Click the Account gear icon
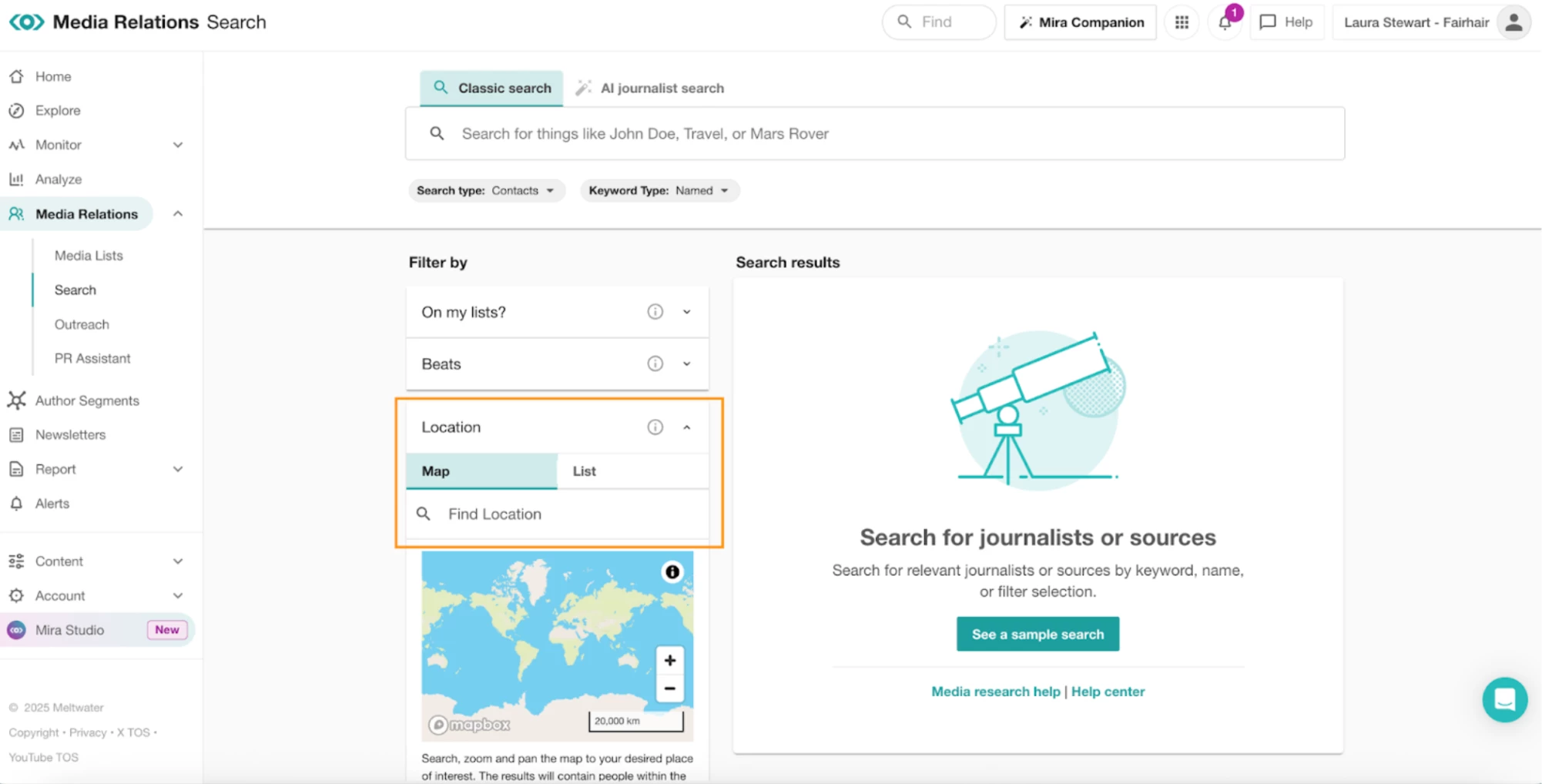 (16, 596)
